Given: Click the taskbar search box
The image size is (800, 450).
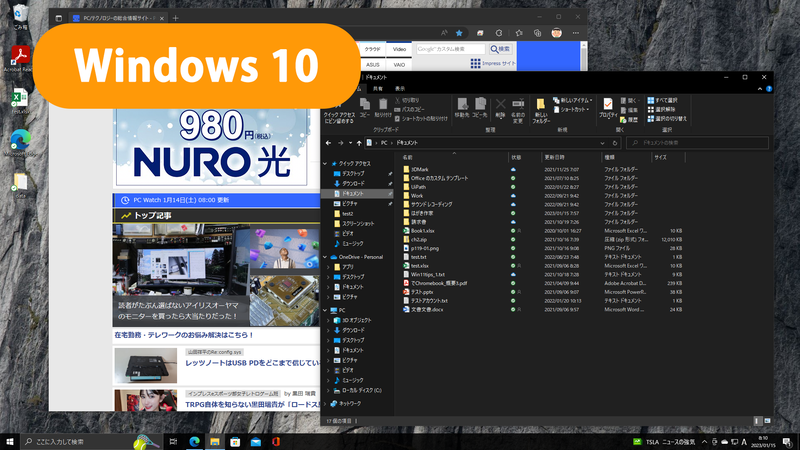Looking at the screenshot, I should [92, 442].
